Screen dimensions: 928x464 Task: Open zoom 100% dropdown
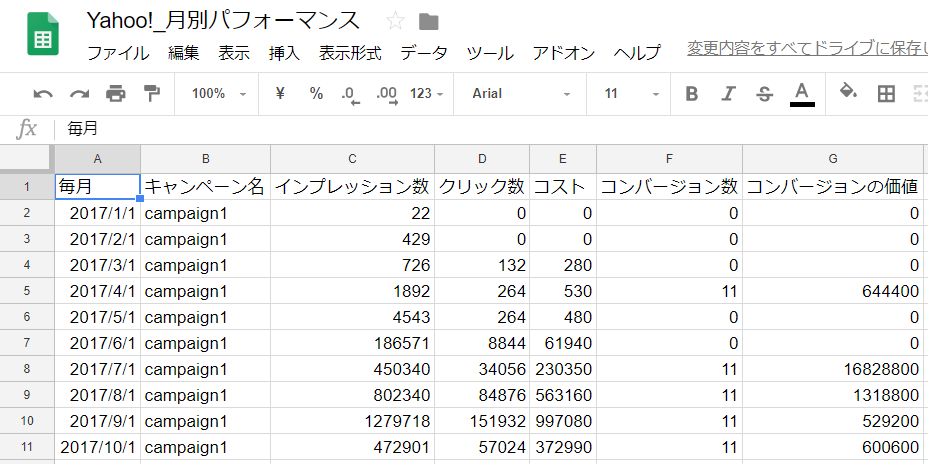click(218, 94)
